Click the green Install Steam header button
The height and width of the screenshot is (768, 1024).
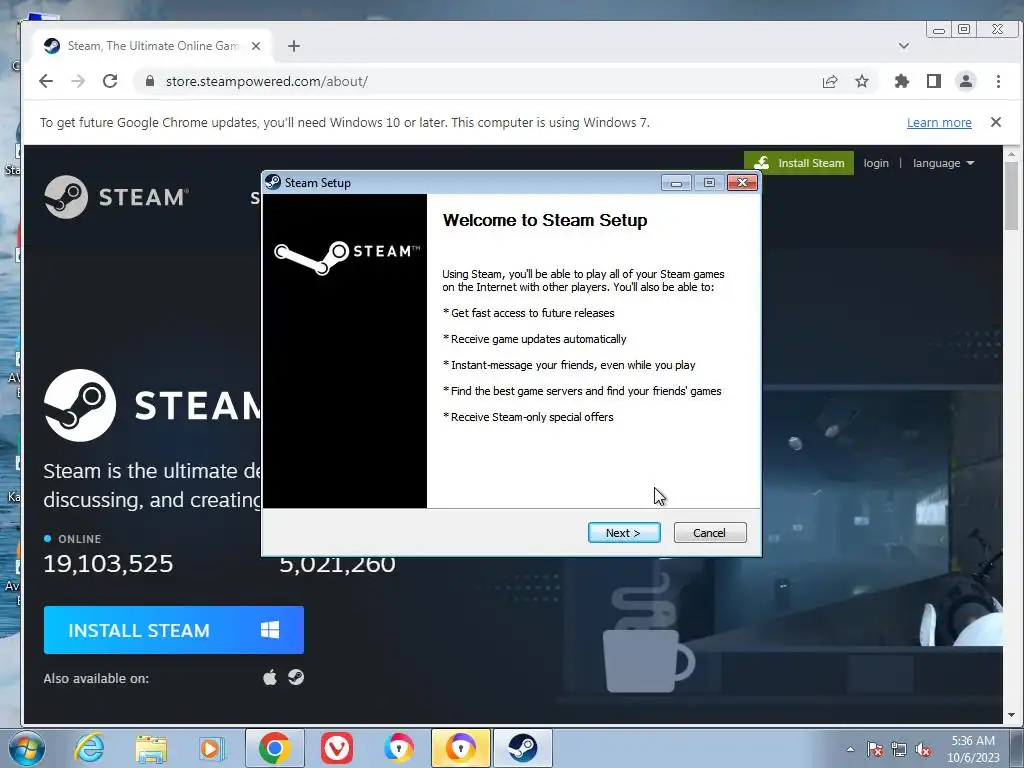(x=799, y=163)
